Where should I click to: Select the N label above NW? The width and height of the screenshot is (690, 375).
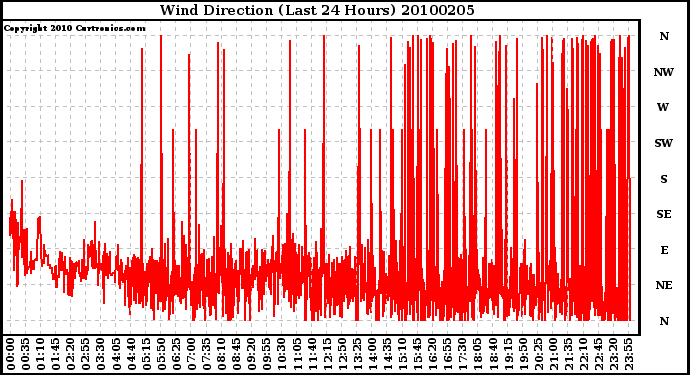(664, 36)
